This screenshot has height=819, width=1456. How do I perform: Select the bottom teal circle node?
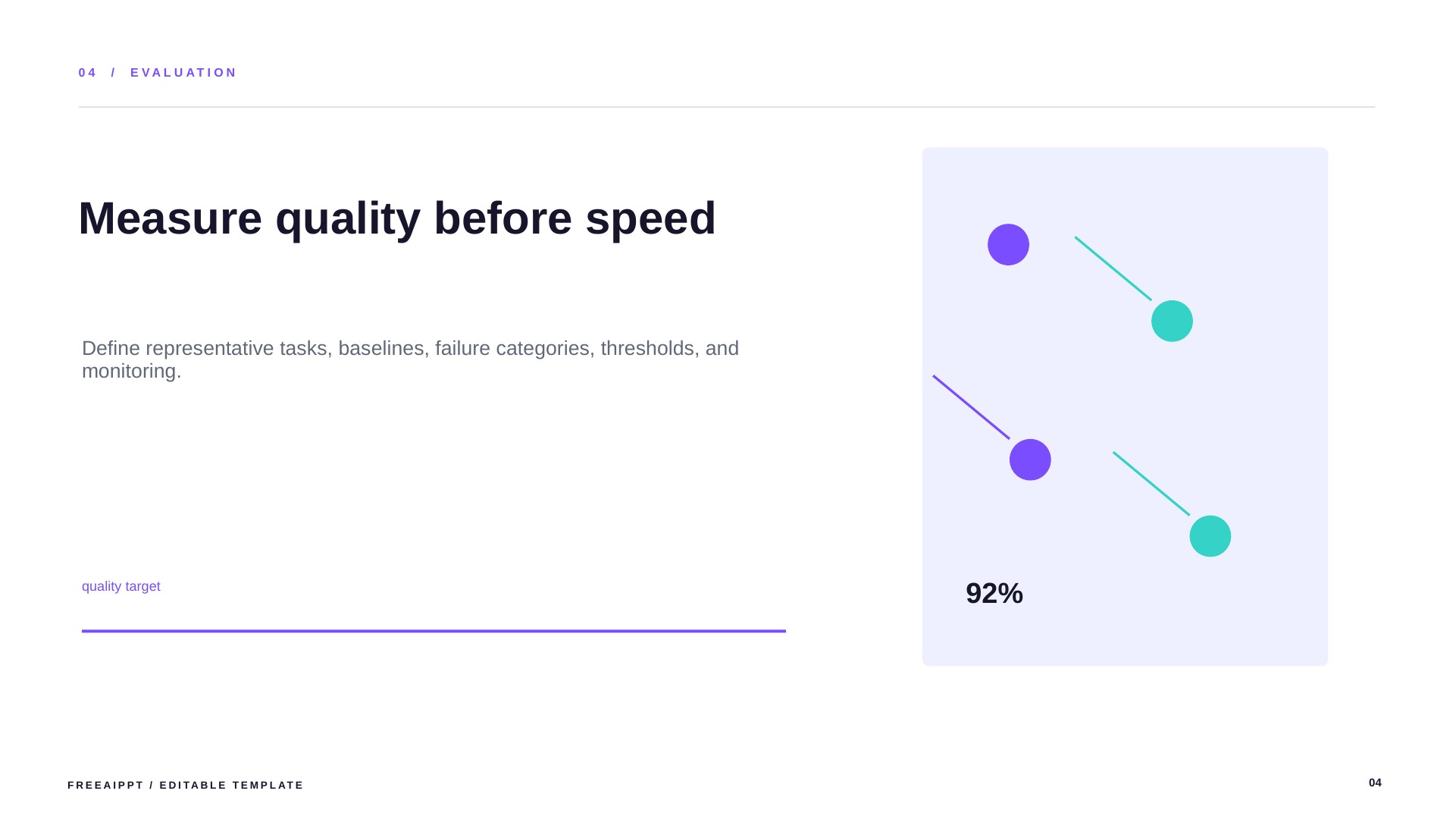point(1210,536)
